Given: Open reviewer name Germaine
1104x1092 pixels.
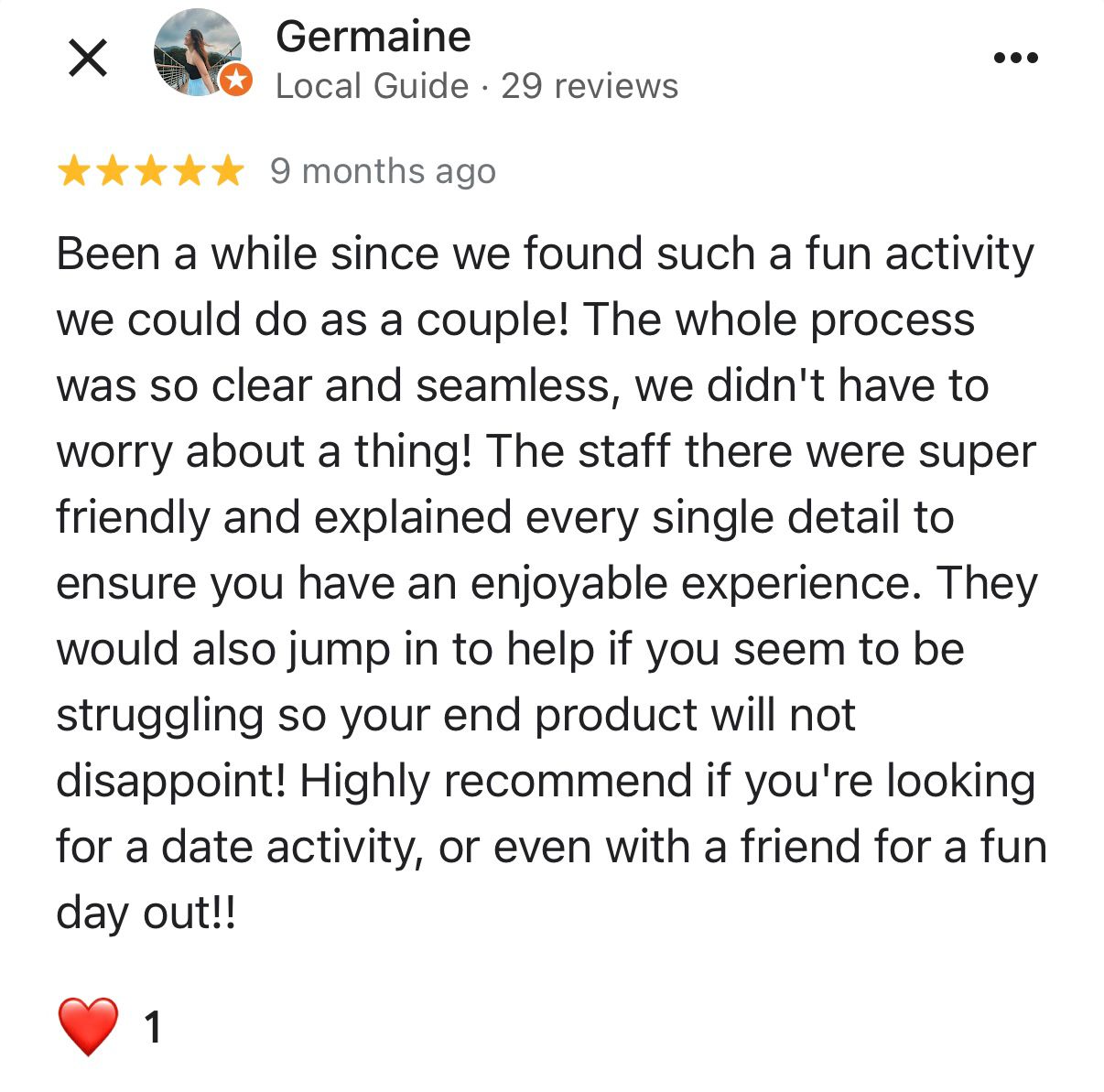Looking at the screenshot, I should point(373,37).
